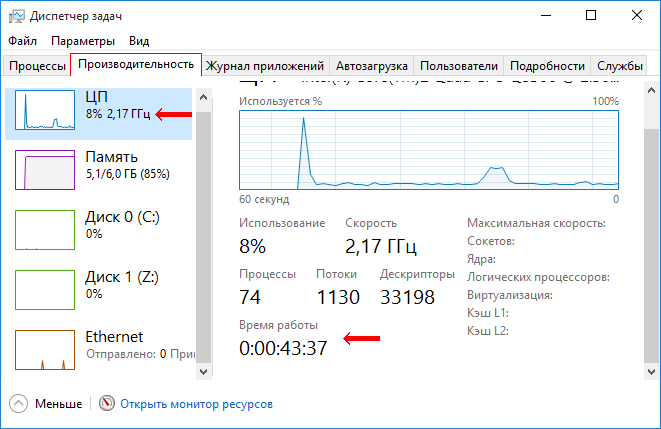Click the sidebar vertical scrollbar
The image size is (661, 429).
point(203,230)
